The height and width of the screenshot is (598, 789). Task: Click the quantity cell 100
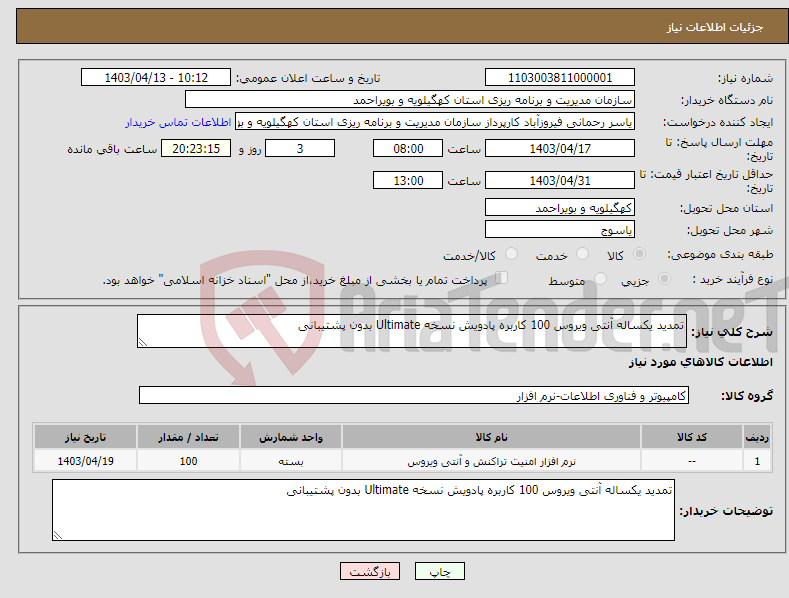(x=188, y=461)
